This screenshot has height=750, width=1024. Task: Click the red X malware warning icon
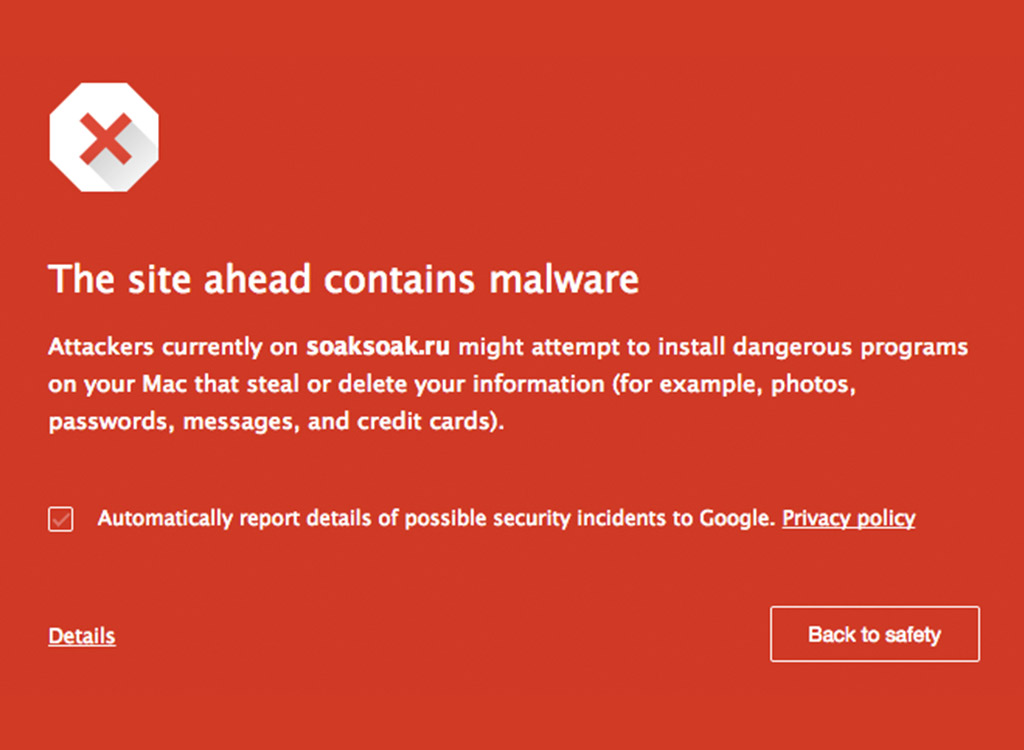click(104, 137)
